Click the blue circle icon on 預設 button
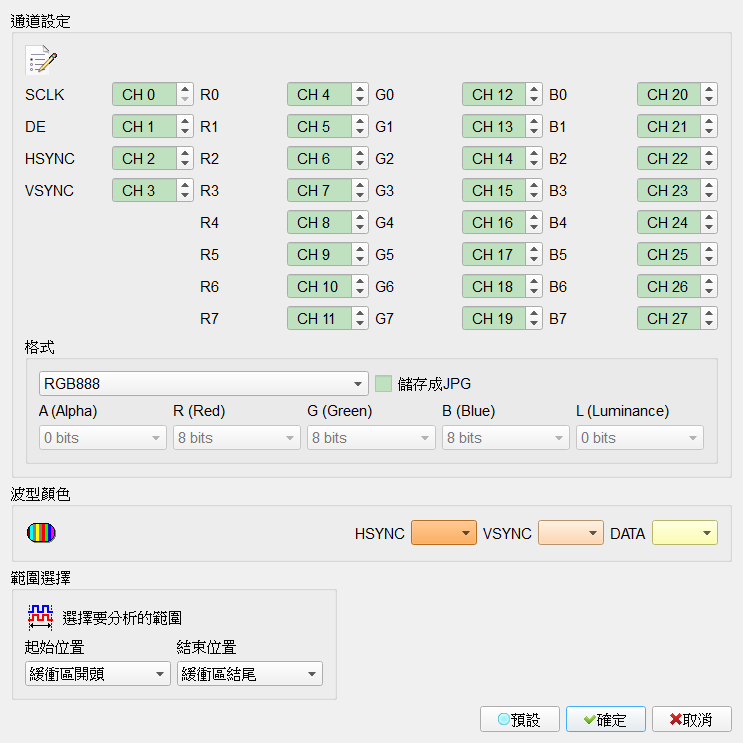The width and height of the screenshot is (743, 743). point(504,719)
